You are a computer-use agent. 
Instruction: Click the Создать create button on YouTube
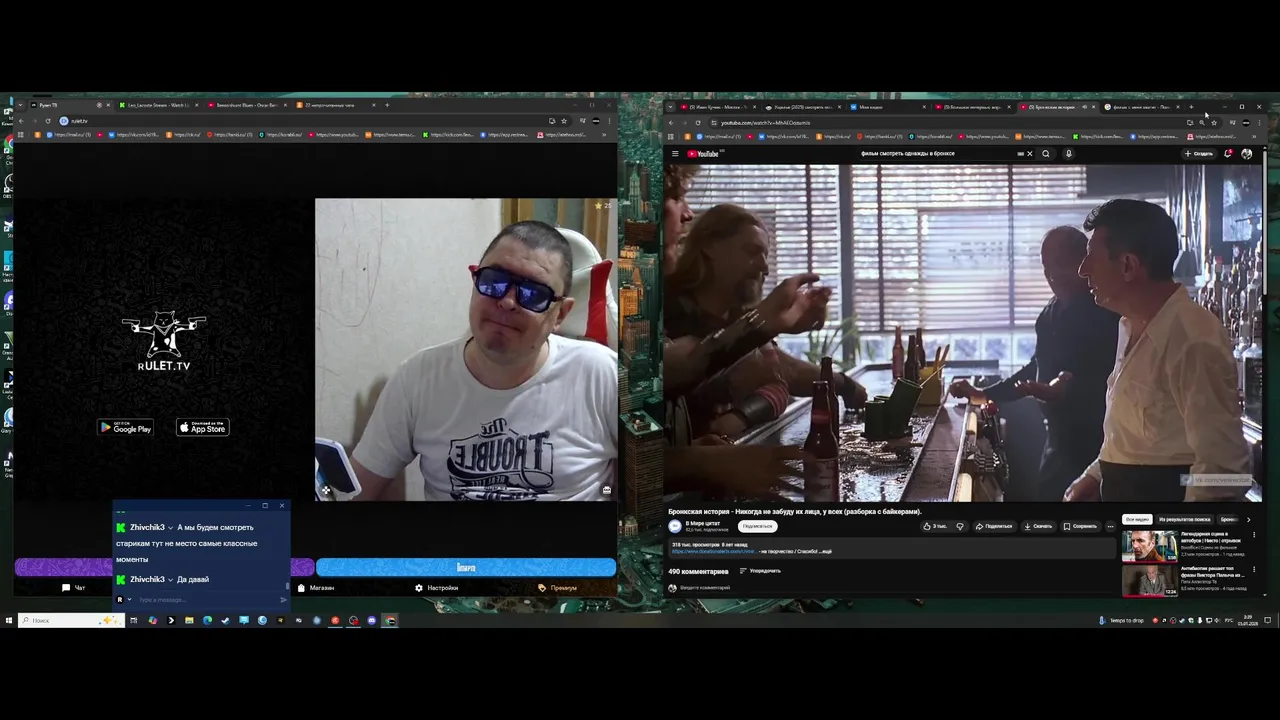tap(1199, 154)
